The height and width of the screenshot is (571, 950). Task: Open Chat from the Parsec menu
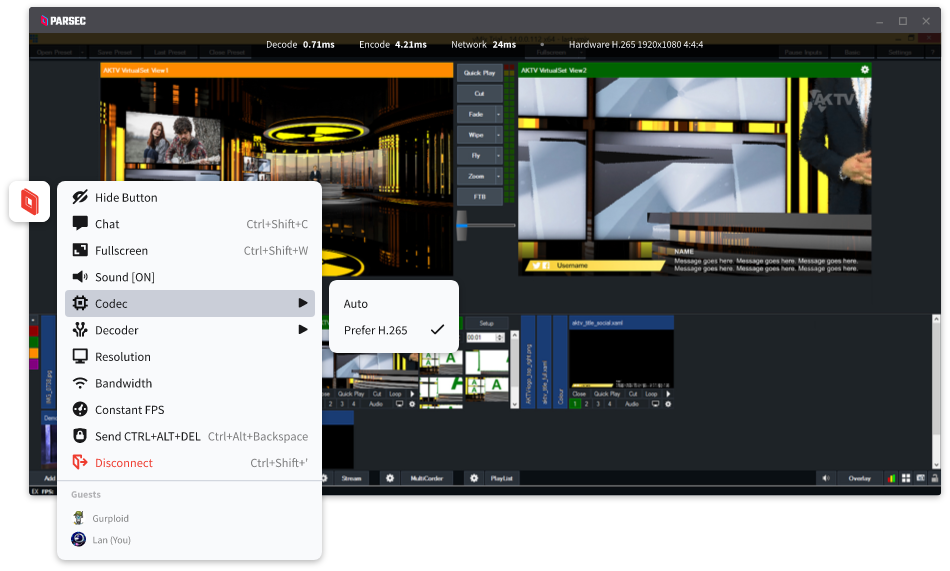click(189, 224)
